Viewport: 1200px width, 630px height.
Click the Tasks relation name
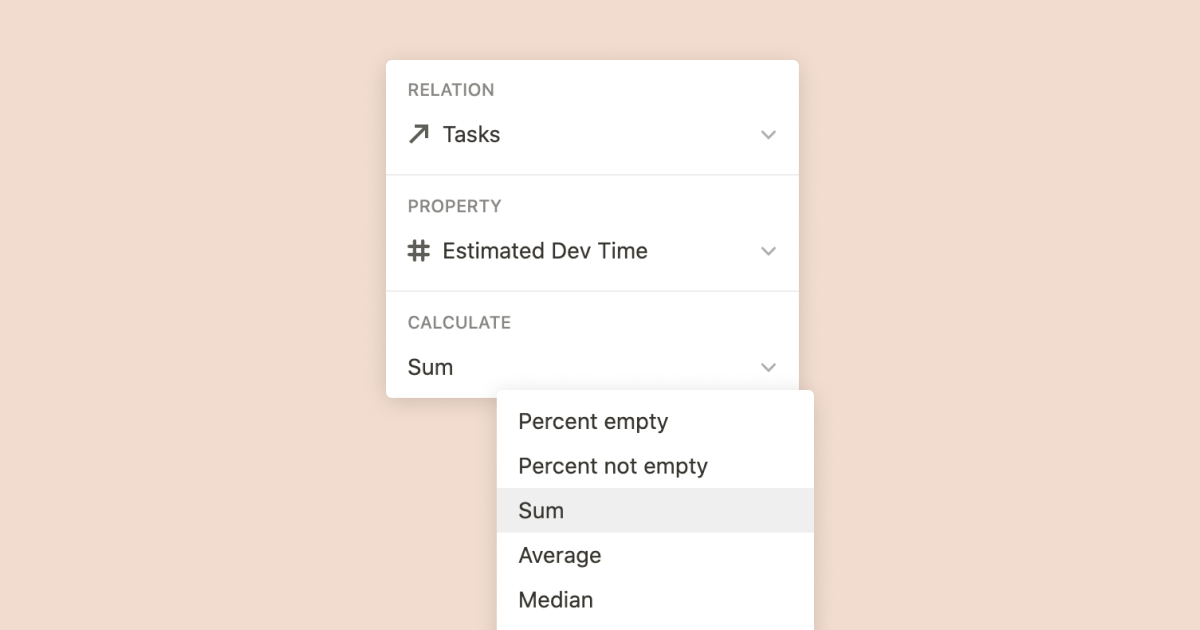pos(471,135)
